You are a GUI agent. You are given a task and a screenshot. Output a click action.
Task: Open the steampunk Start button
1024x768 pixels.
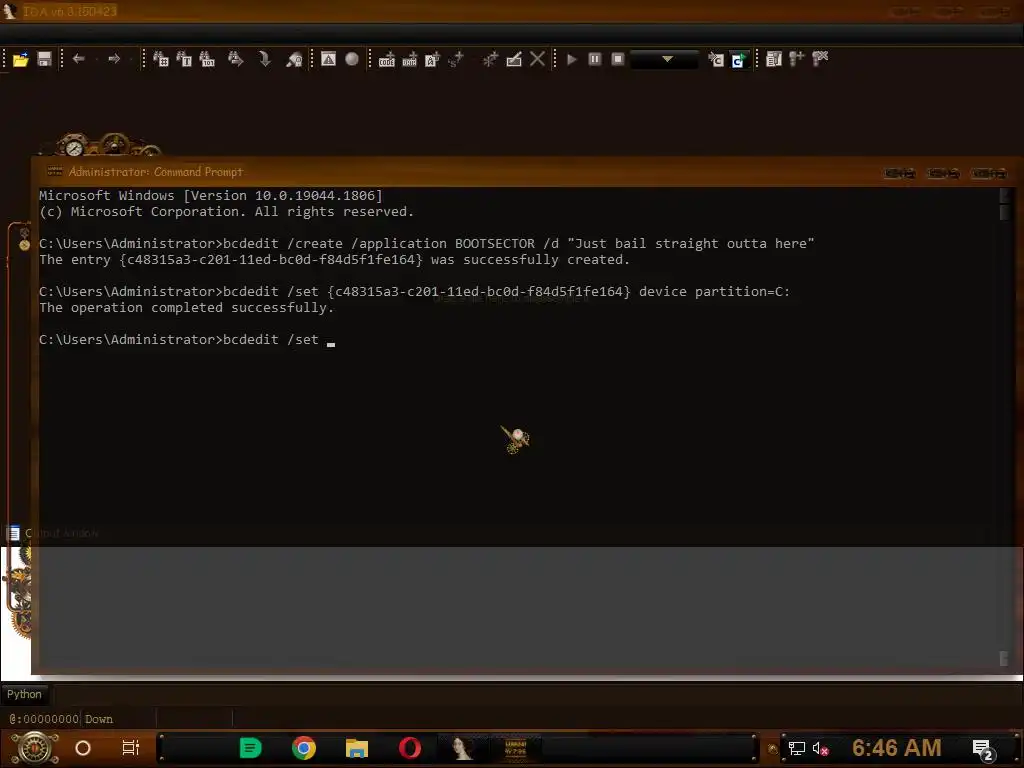tap(34, 748)
